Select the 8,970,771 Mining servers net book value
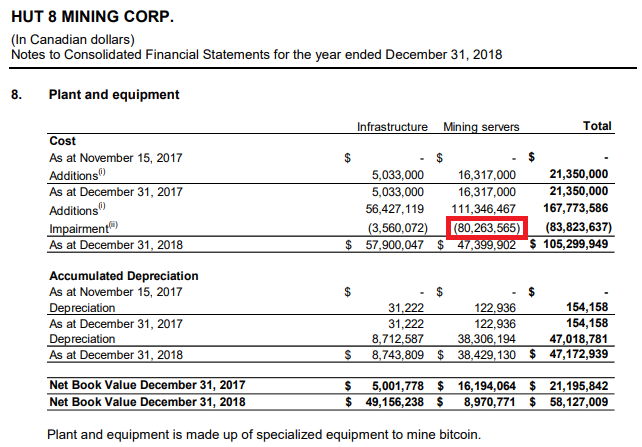642x447 pixels. [490, 402]
